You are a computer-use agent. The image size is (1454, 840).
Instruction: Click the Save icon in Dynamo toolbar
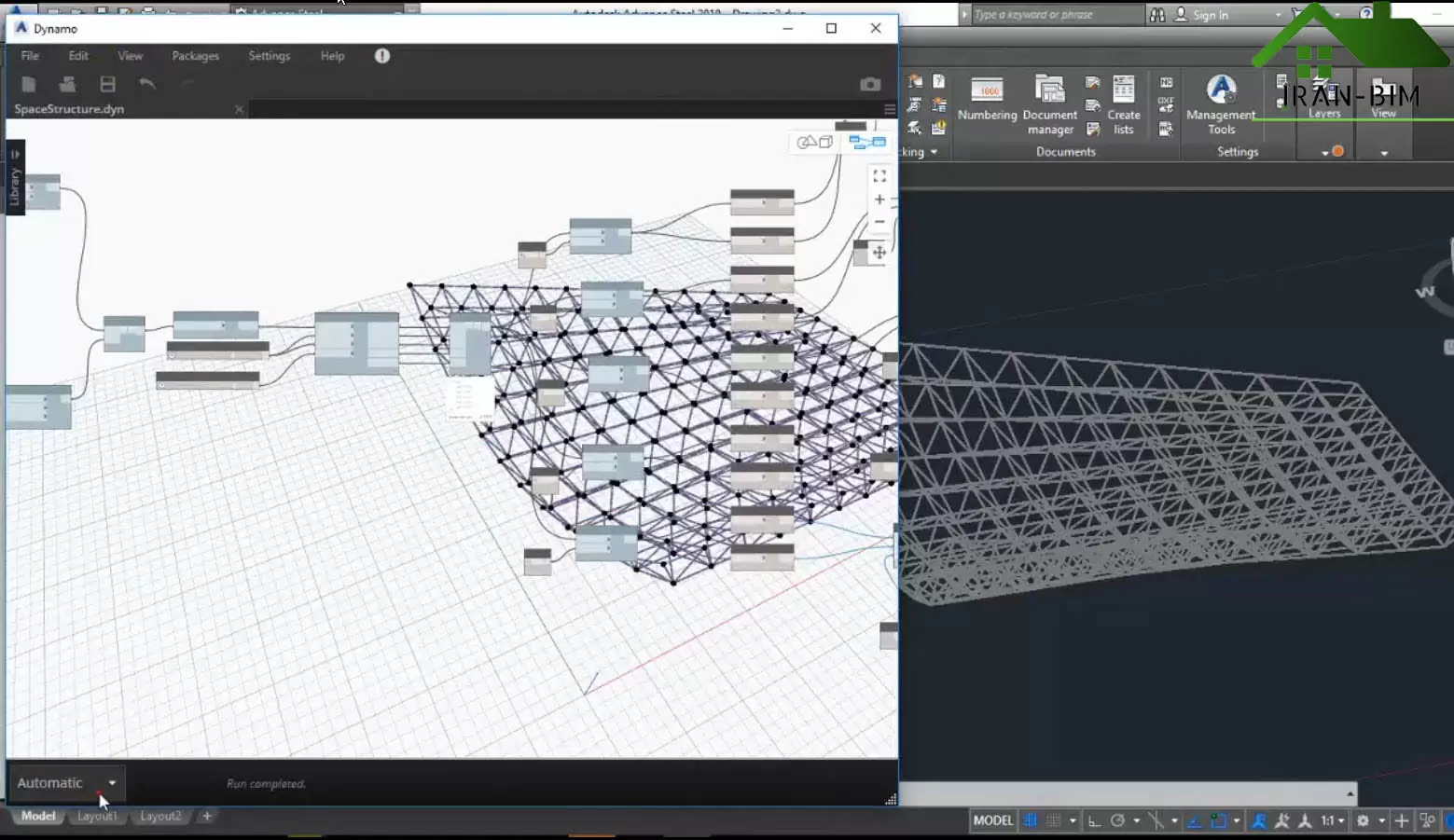point(108,85)
